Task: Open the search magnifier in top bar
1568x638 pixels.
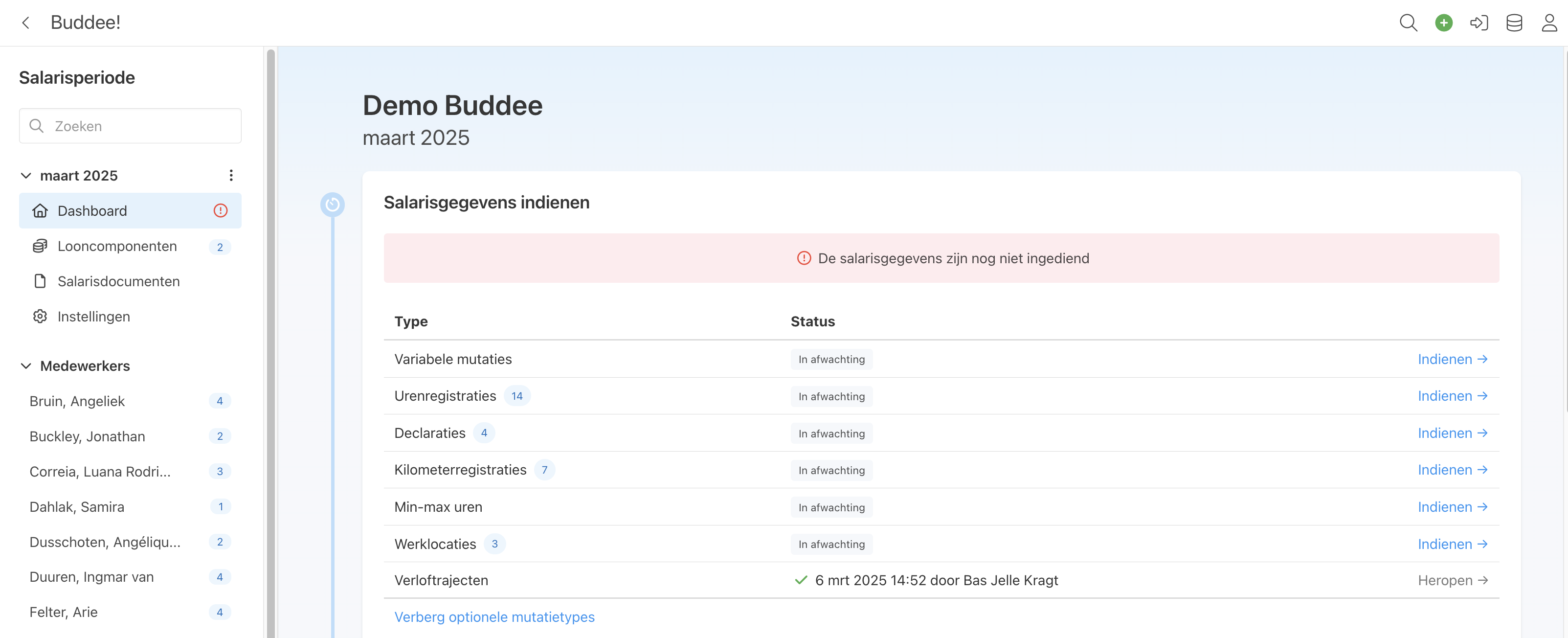Action: (1408, 23)
